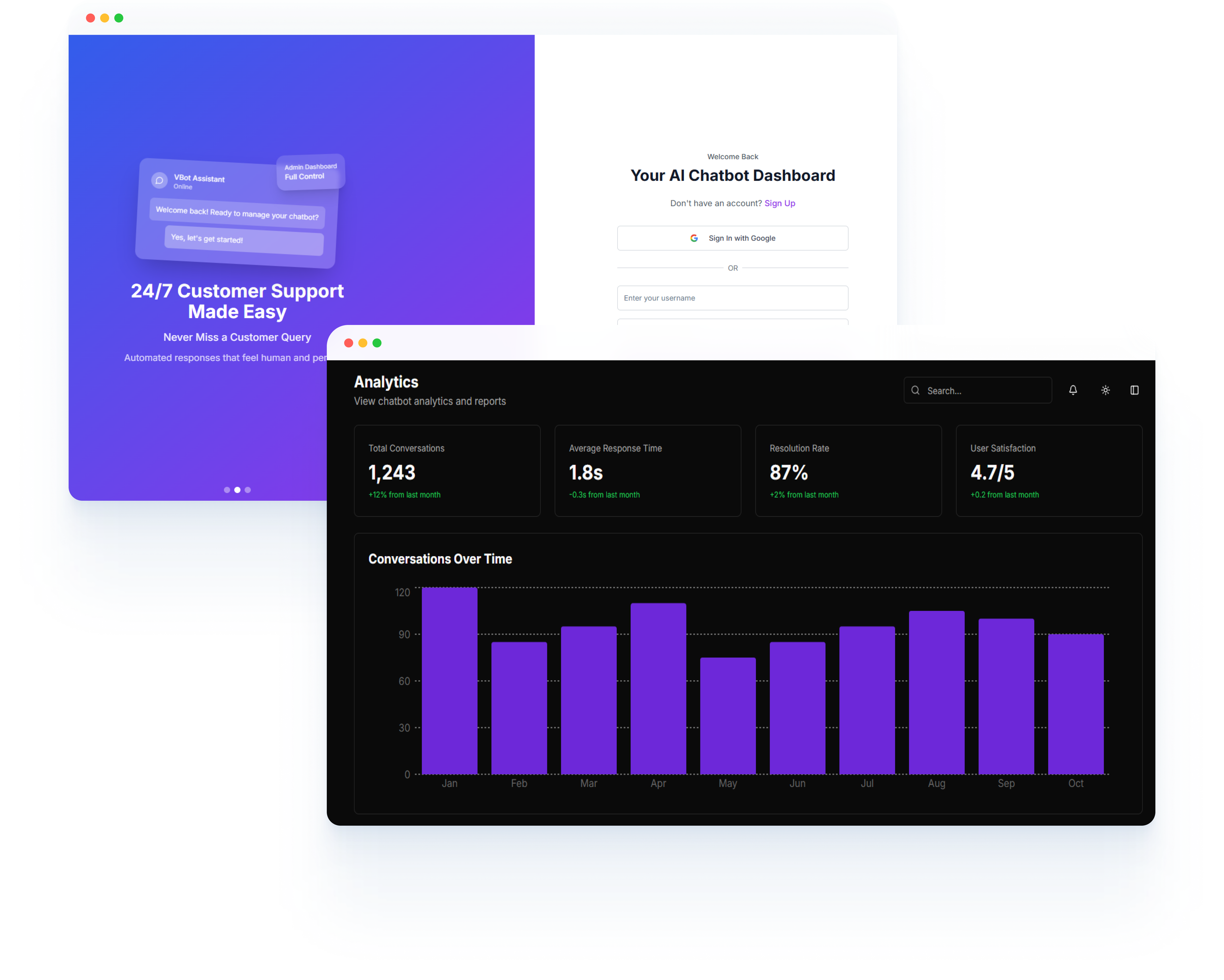The image size is (1224, 980).
Task: Click the Oct bar in the chart
Action: (x=1076, y=704)
